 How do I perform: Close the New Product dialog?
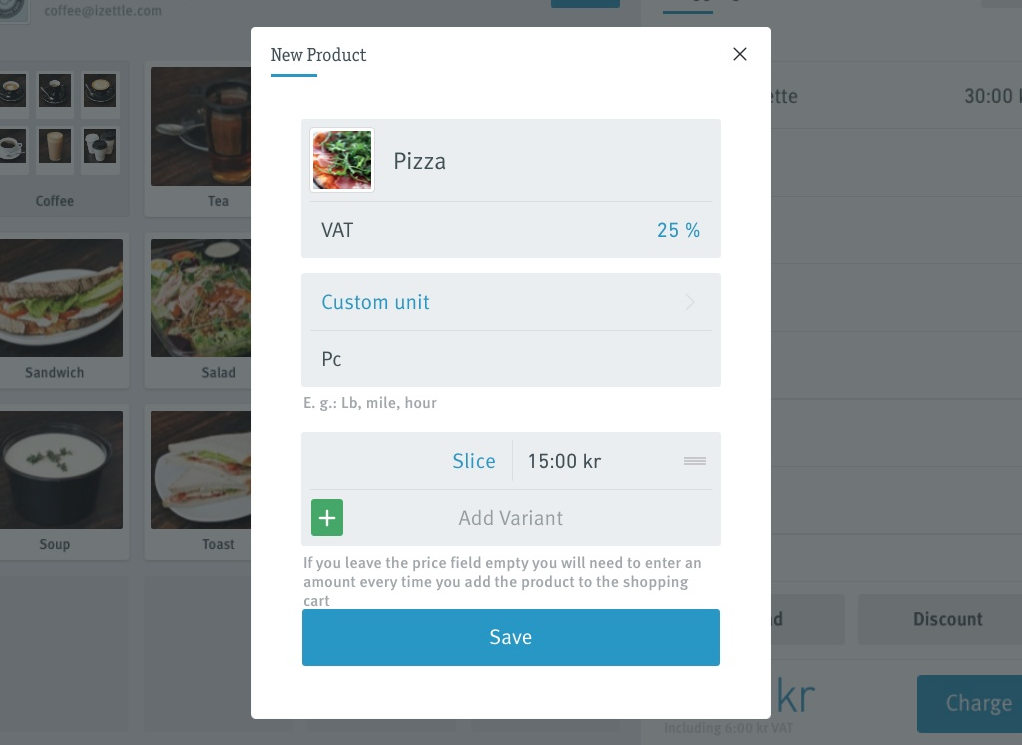(x=739, y=54)
